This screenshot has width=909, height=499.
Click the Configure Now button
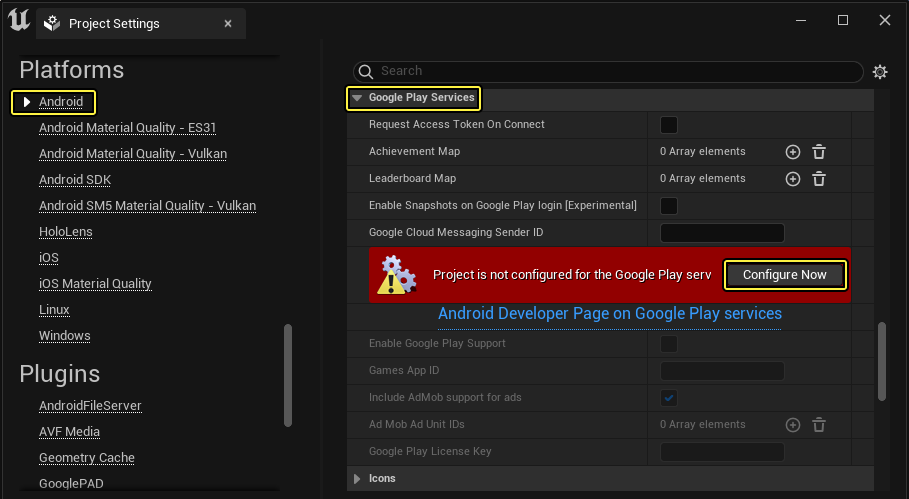coord(784,275)
